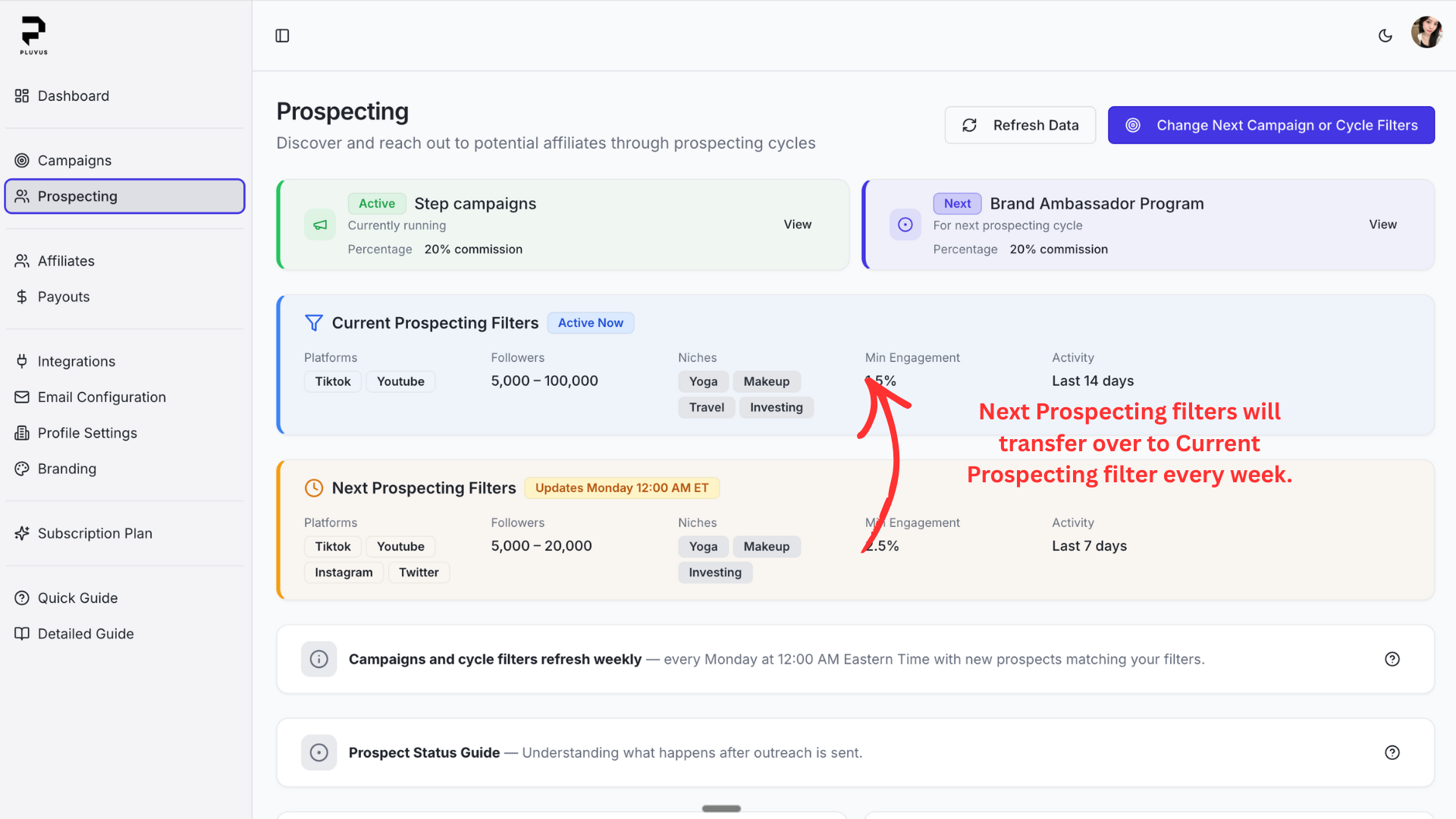Click the bottom scroll handle bar

point(721,808)
